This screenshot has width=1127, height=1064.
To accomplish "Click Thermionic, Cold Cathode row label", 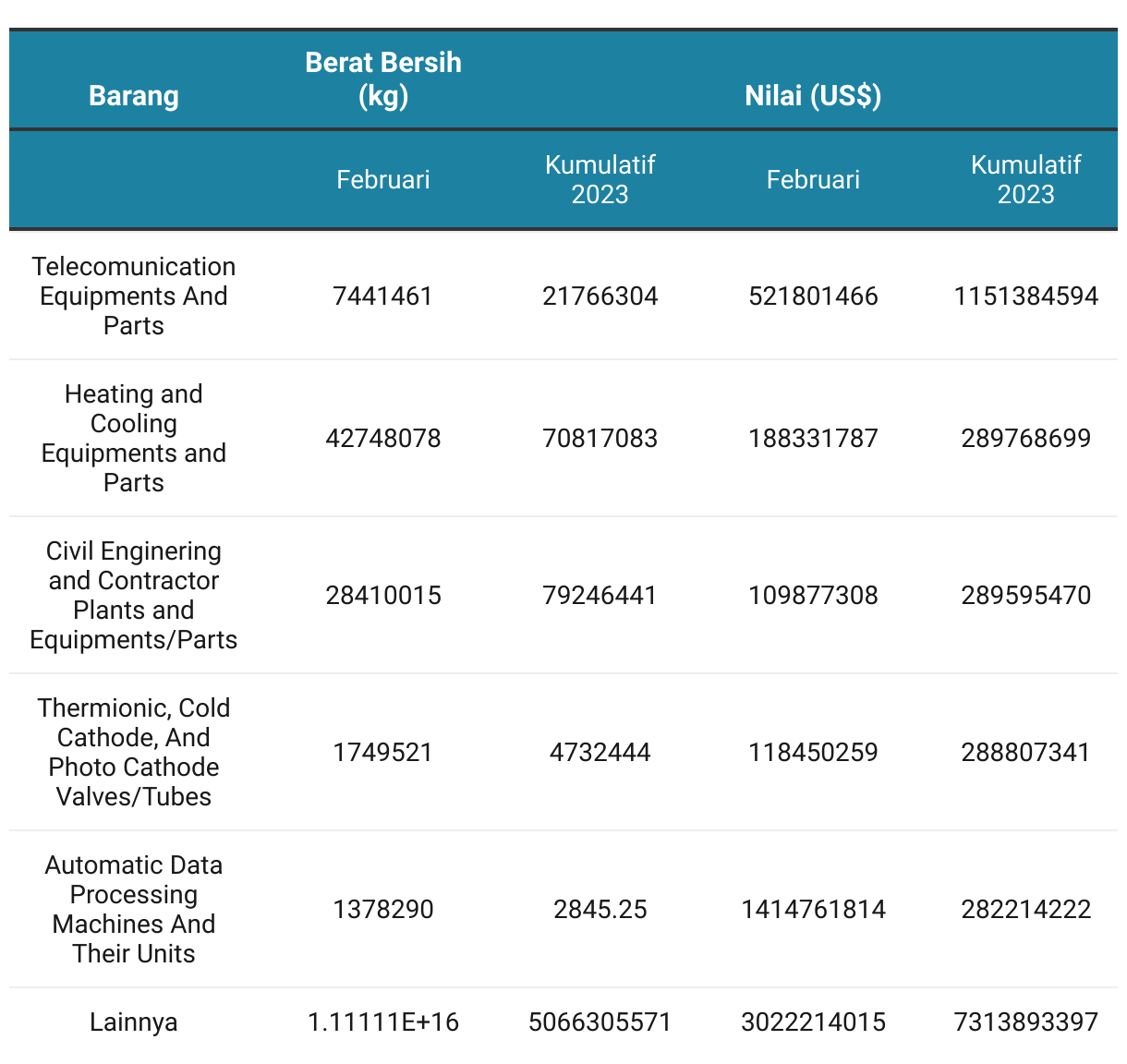I will coord(134,752).
